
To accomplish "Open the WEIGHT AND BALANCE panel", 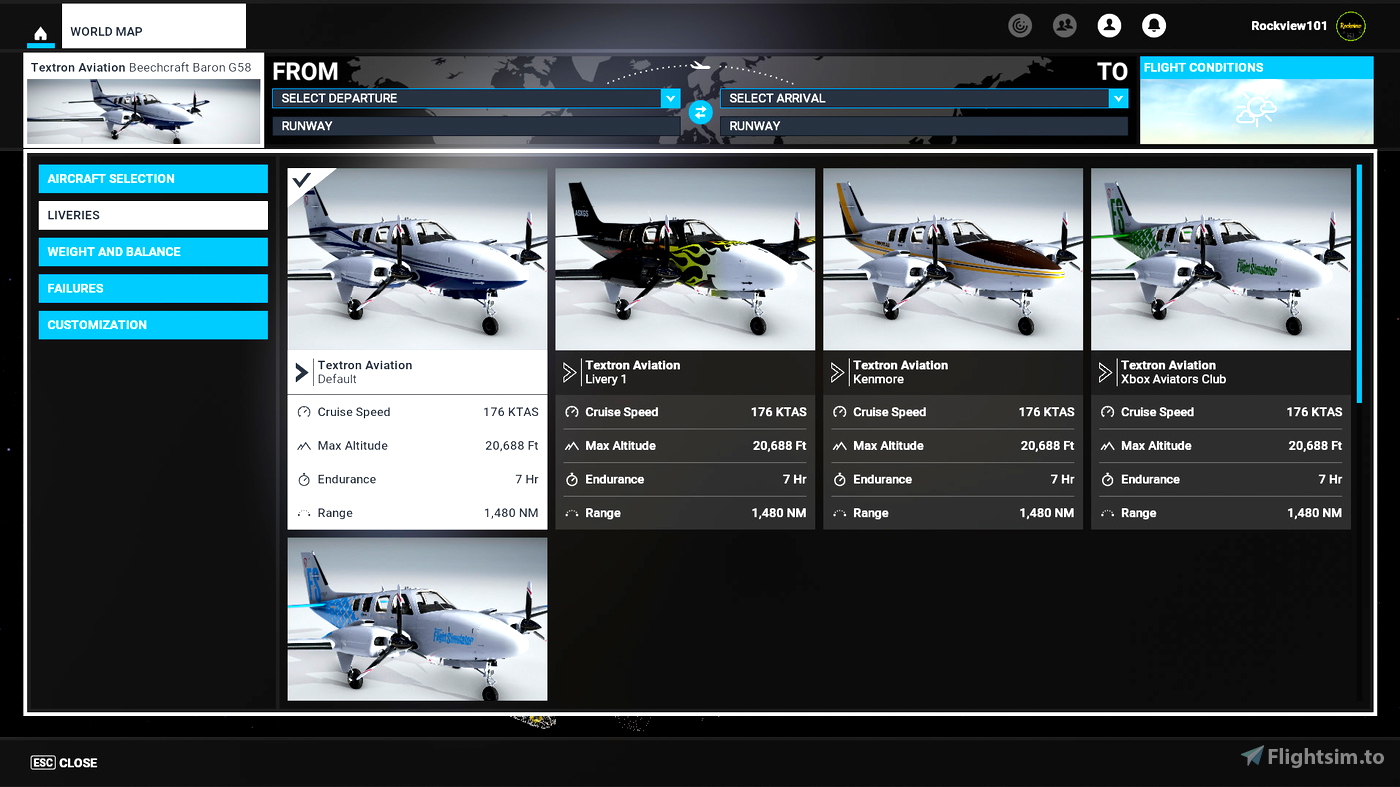I will (x=152, y=251).
